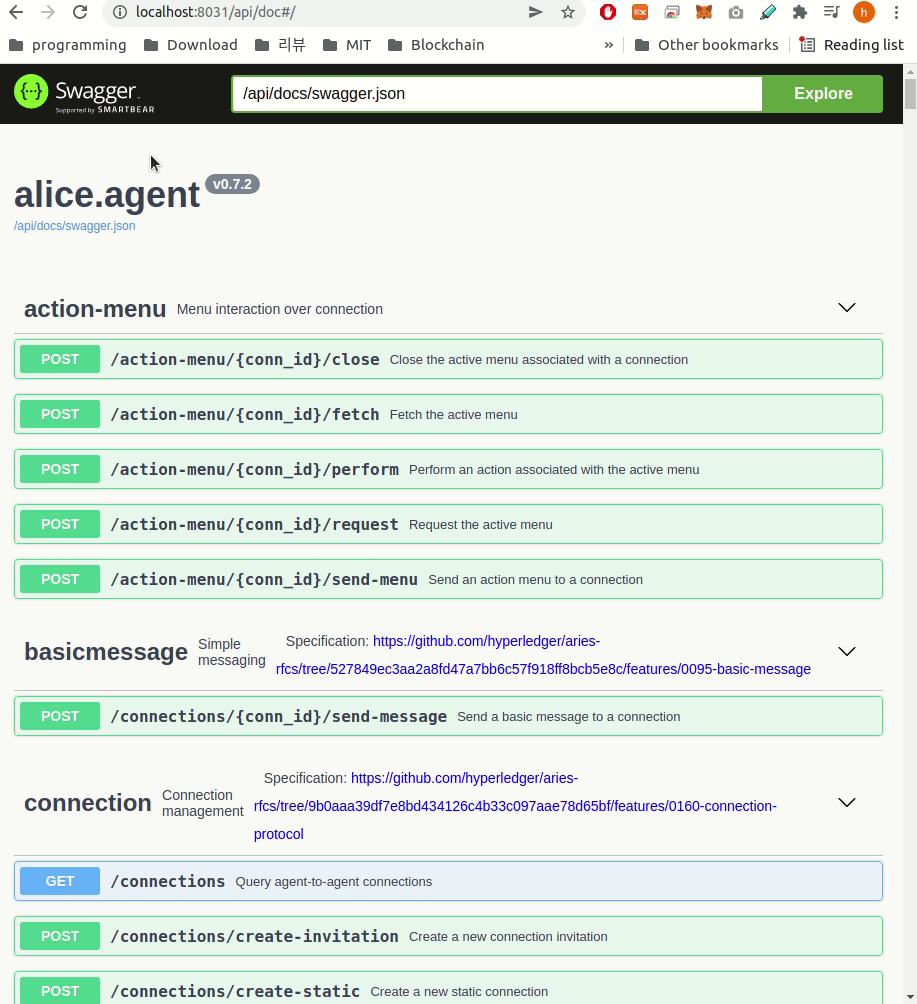Collapse the connection section chevron
Image resolution: width=917 pixels, height=1004 pixels.
tap(847, 803)
